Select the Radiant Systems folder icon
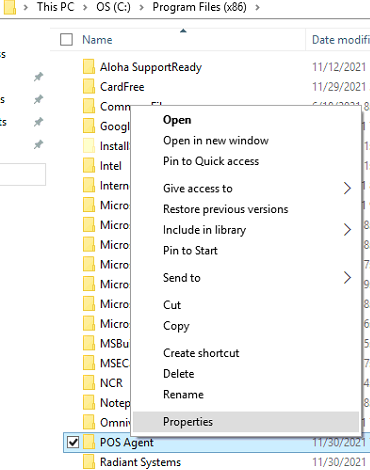 pos(89,462)
